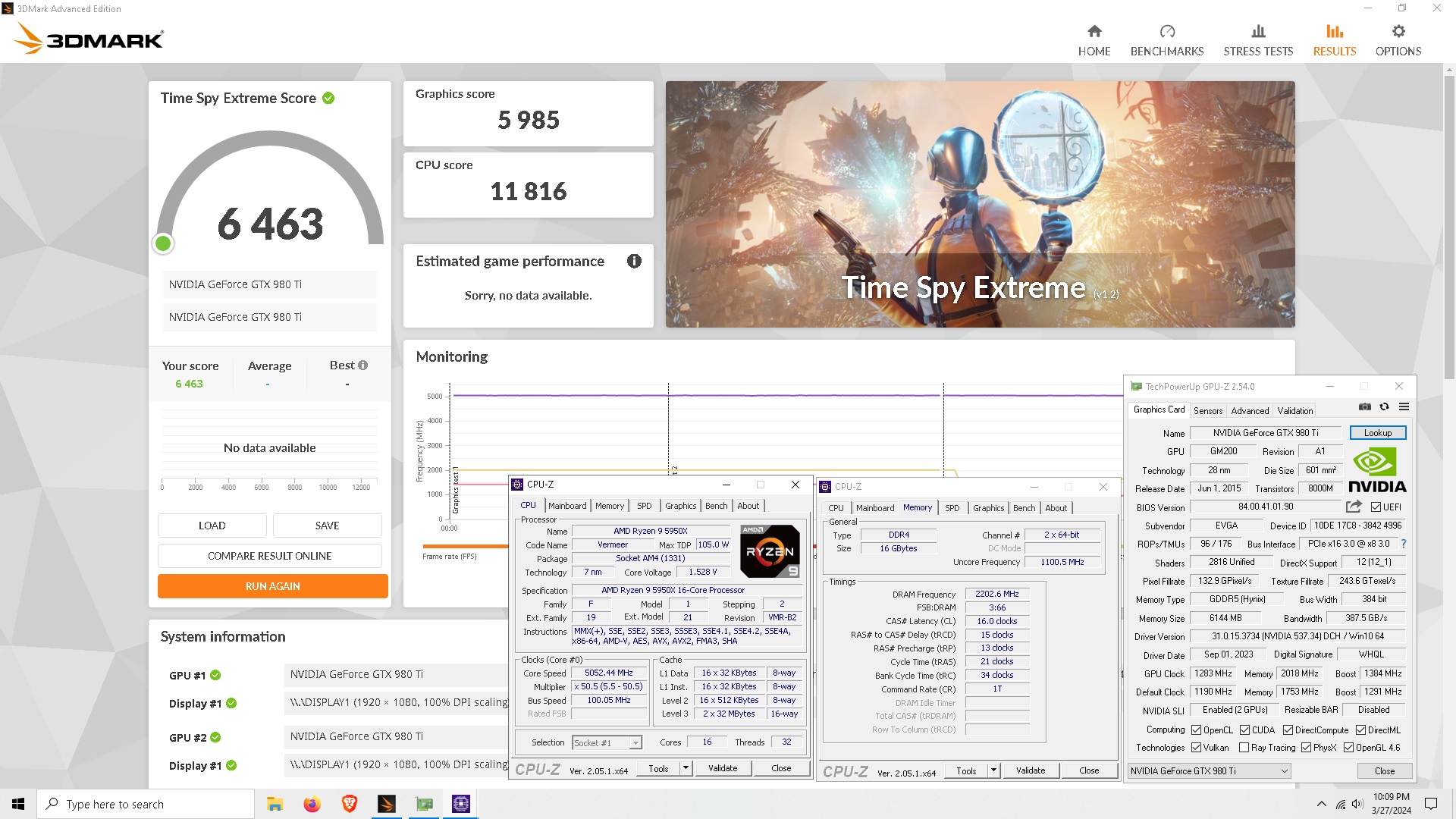This screenshot has height=819, width=1456.
Task: Switch to 3DMark taskbar icon
Action: click(386, 804)
